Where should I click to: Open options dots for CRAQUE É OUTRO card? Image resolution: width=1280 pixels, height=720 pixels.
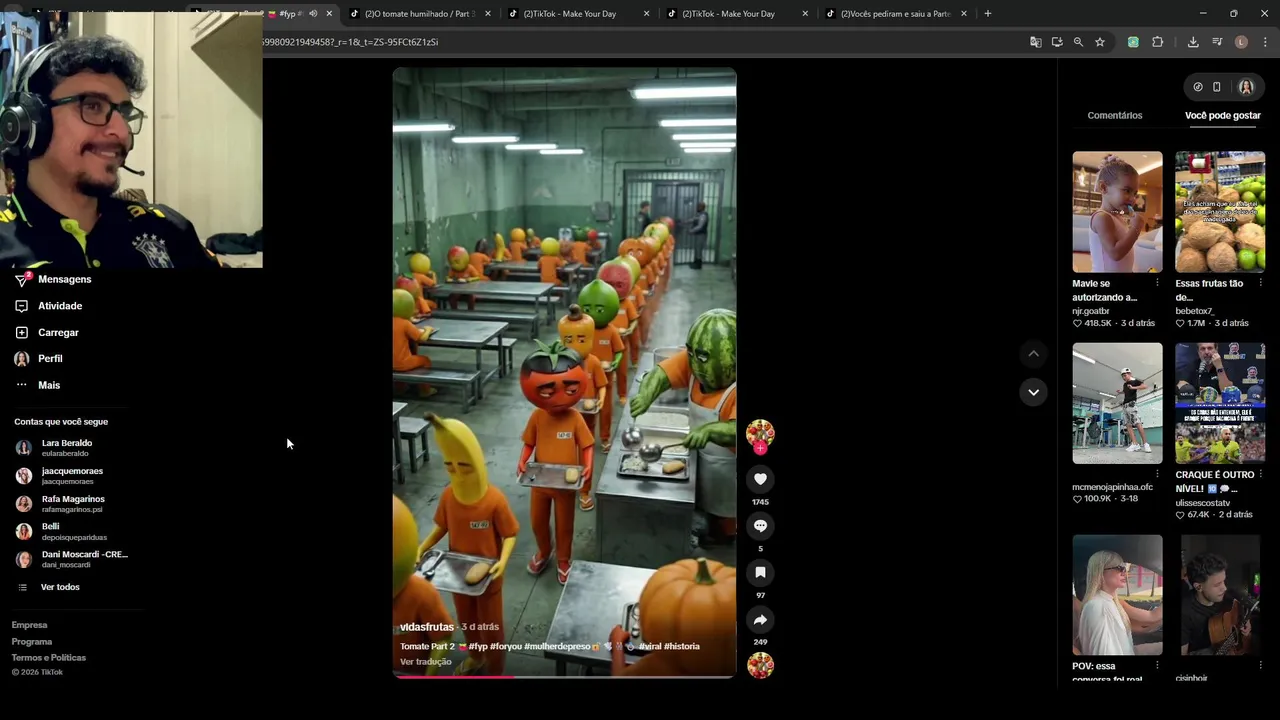(1260, 474)
